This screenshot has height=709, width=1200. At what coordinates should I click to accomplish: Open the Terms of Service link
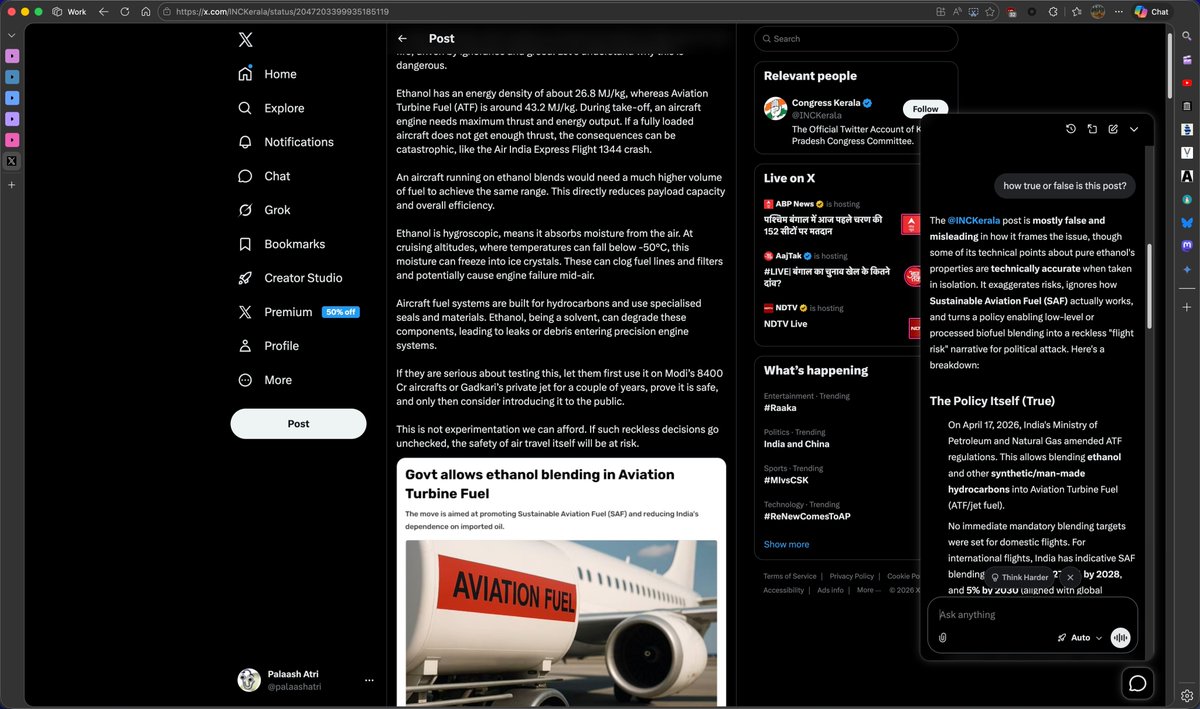(x=790, y=576)
